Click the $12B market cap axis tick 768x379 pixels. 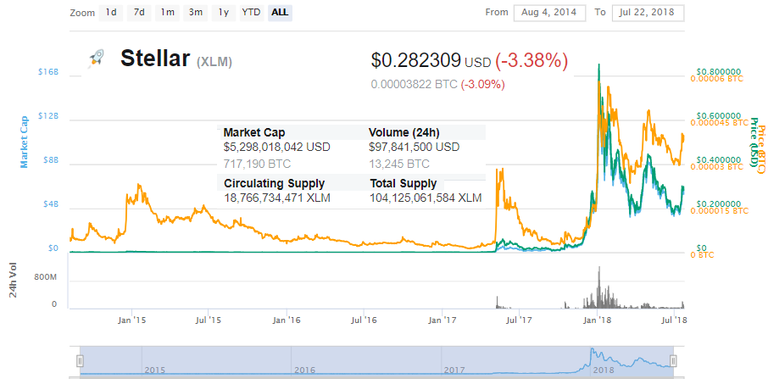48,116
